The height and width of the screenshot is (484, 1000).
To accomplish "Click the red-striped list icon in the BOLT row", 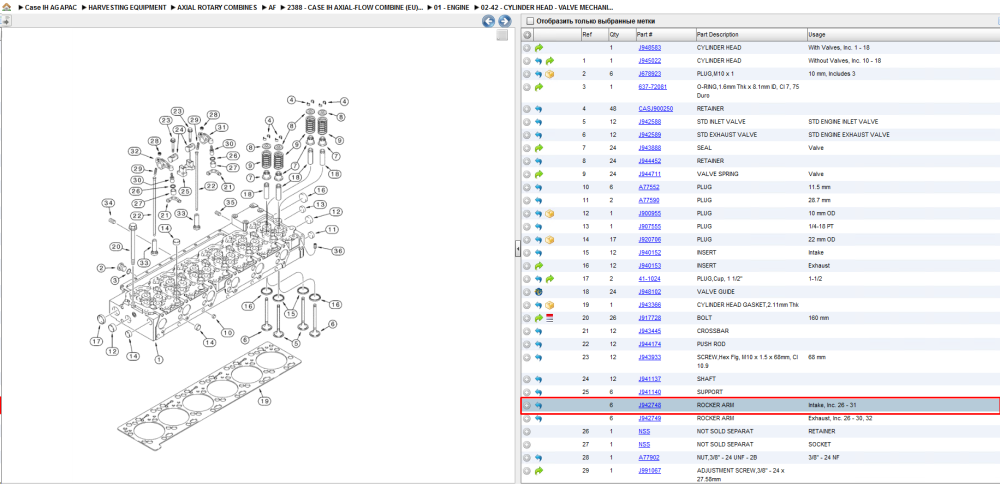I will pos(550,318).
